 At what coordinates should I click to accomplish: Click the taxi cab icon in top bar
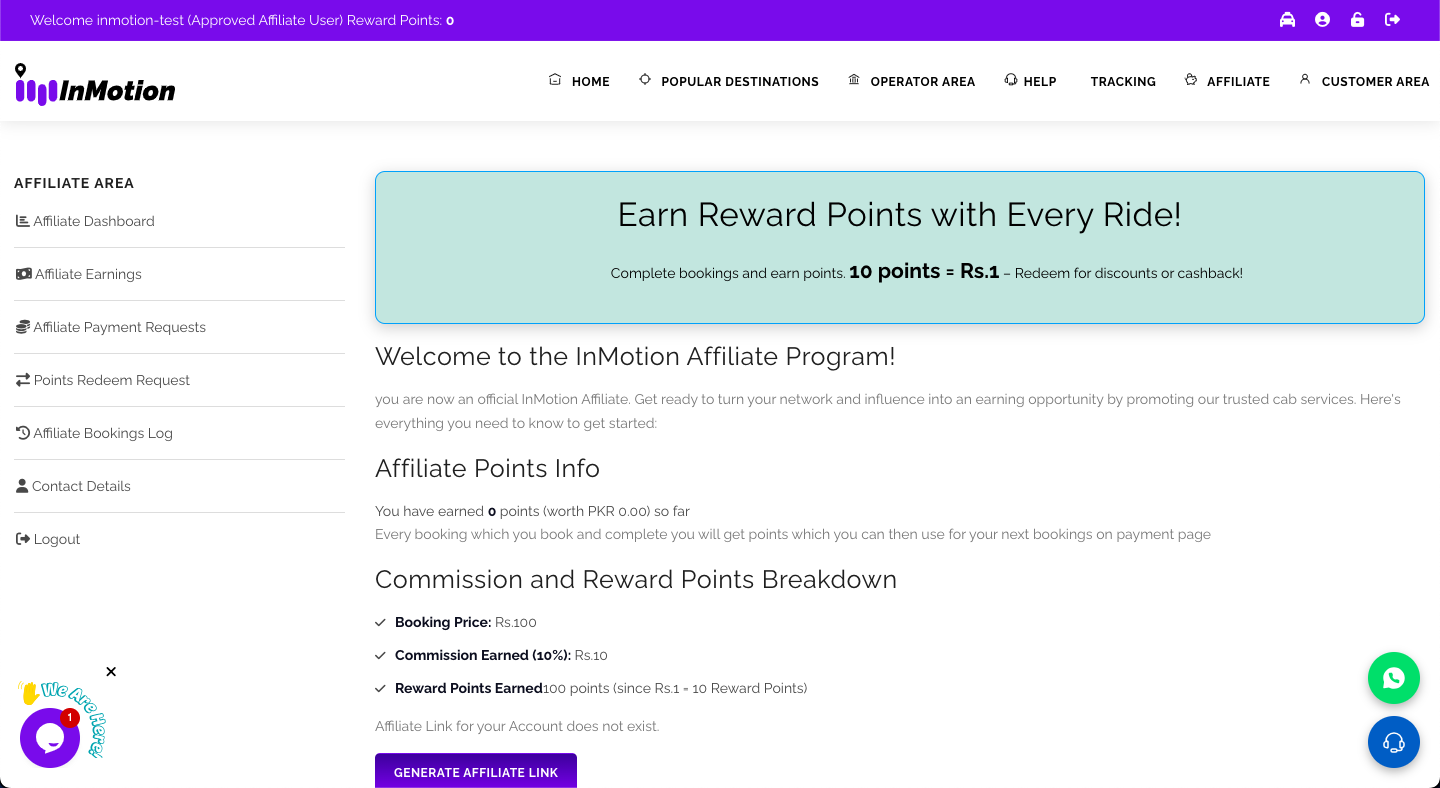pos(1287,20)
